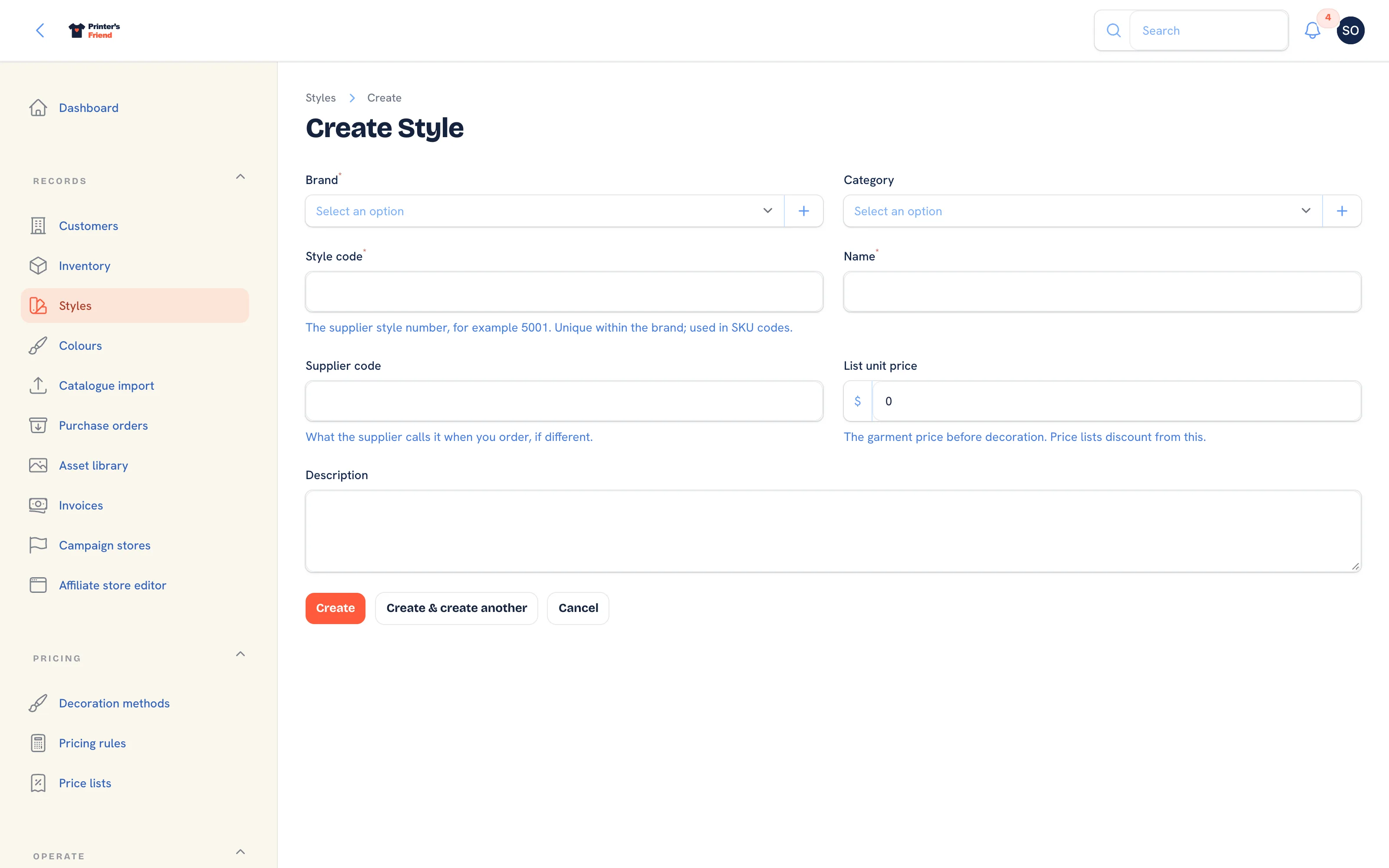Image resolution: width=1389 pixels, height=868 pixels.
Task: Click the Colours paintbrush icon
Action: pos(38,345)
